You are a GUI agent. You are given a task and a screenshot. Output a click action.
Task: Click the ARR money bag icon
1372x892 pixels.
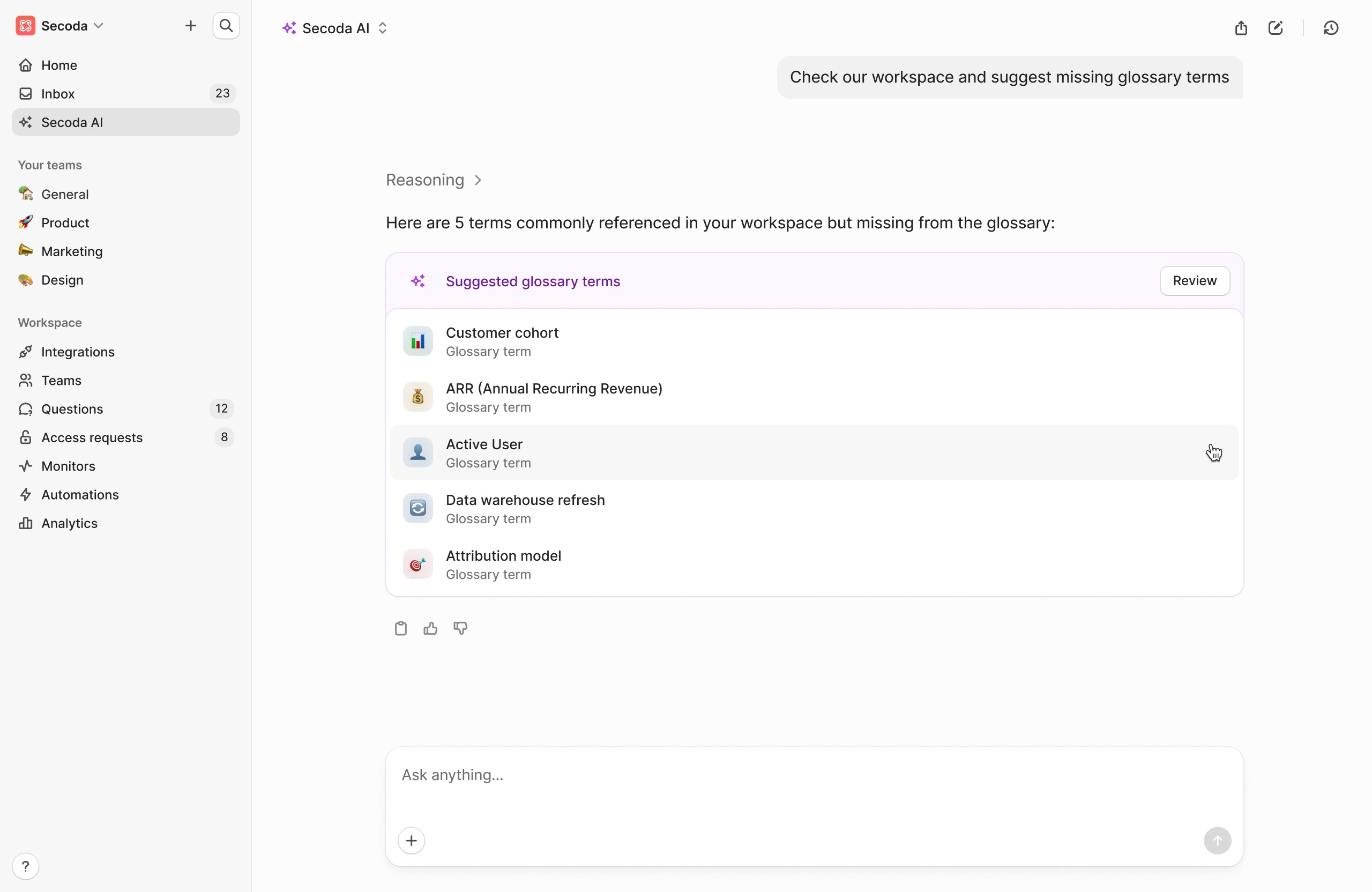418,397
